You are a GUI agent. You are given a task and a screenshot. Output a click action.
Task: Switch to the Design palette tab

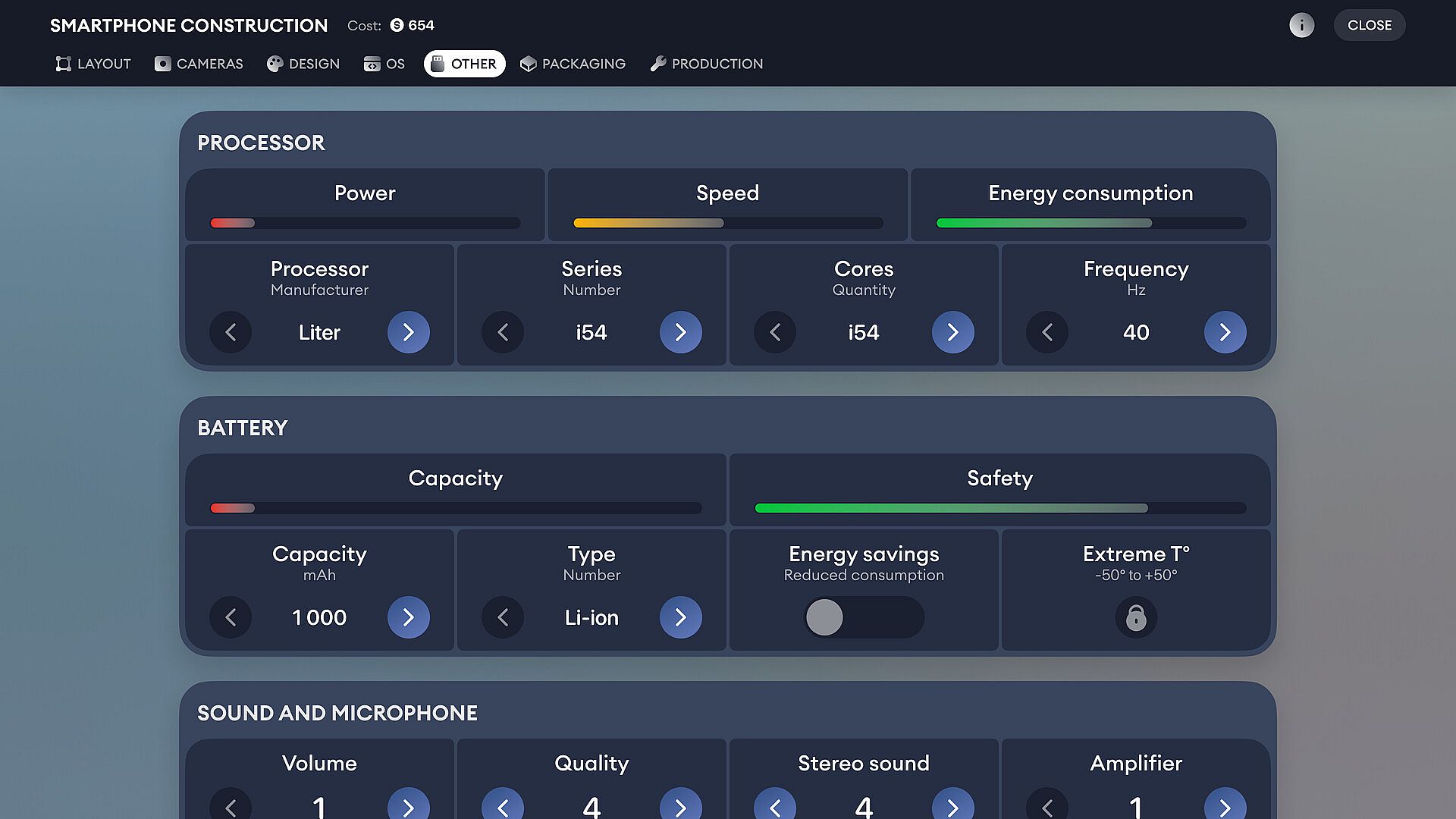pyautogui.click(x=303, y=64)
